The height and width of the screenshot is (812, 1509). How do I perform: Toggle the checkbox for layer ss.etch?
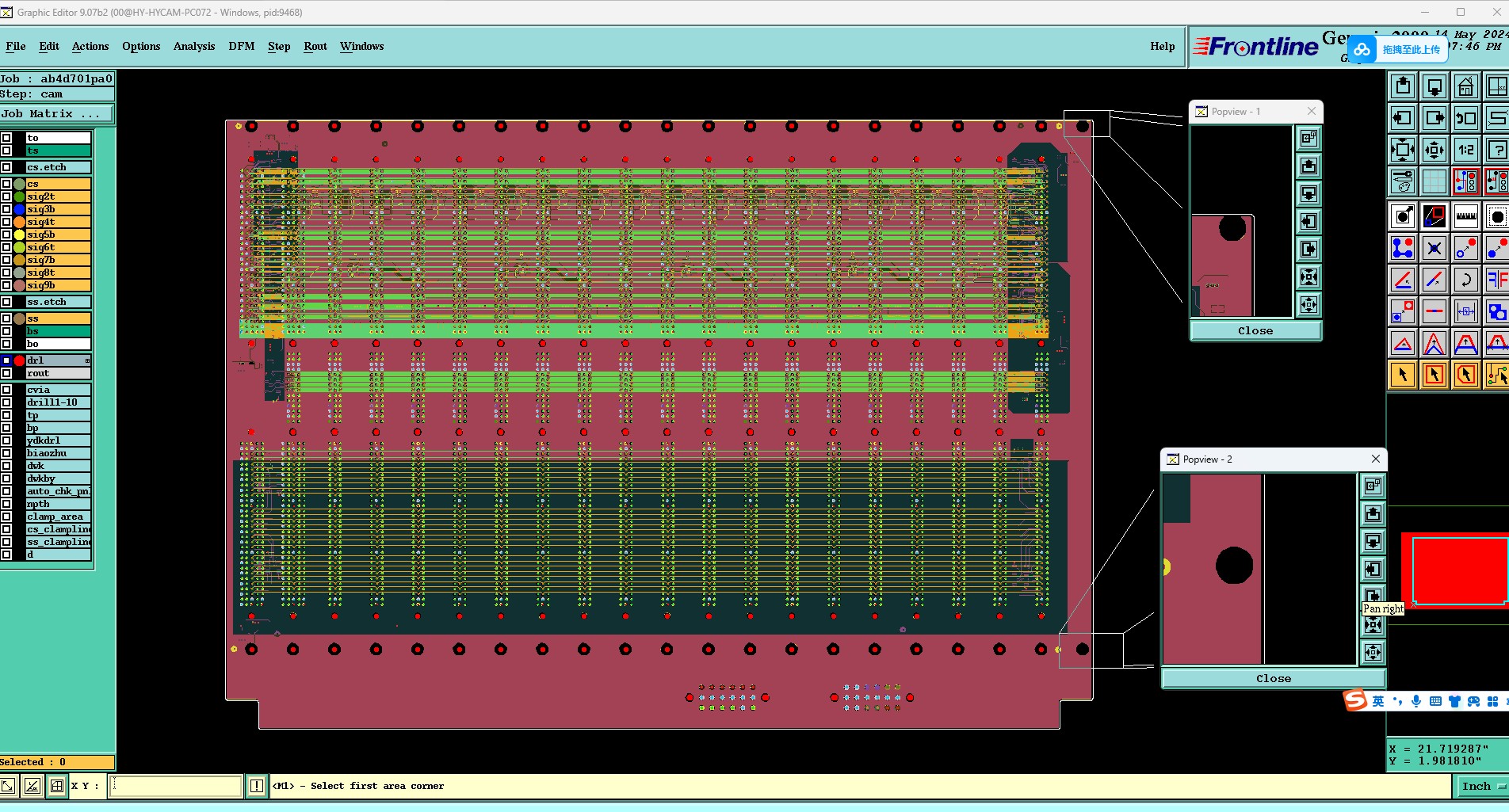6,302
